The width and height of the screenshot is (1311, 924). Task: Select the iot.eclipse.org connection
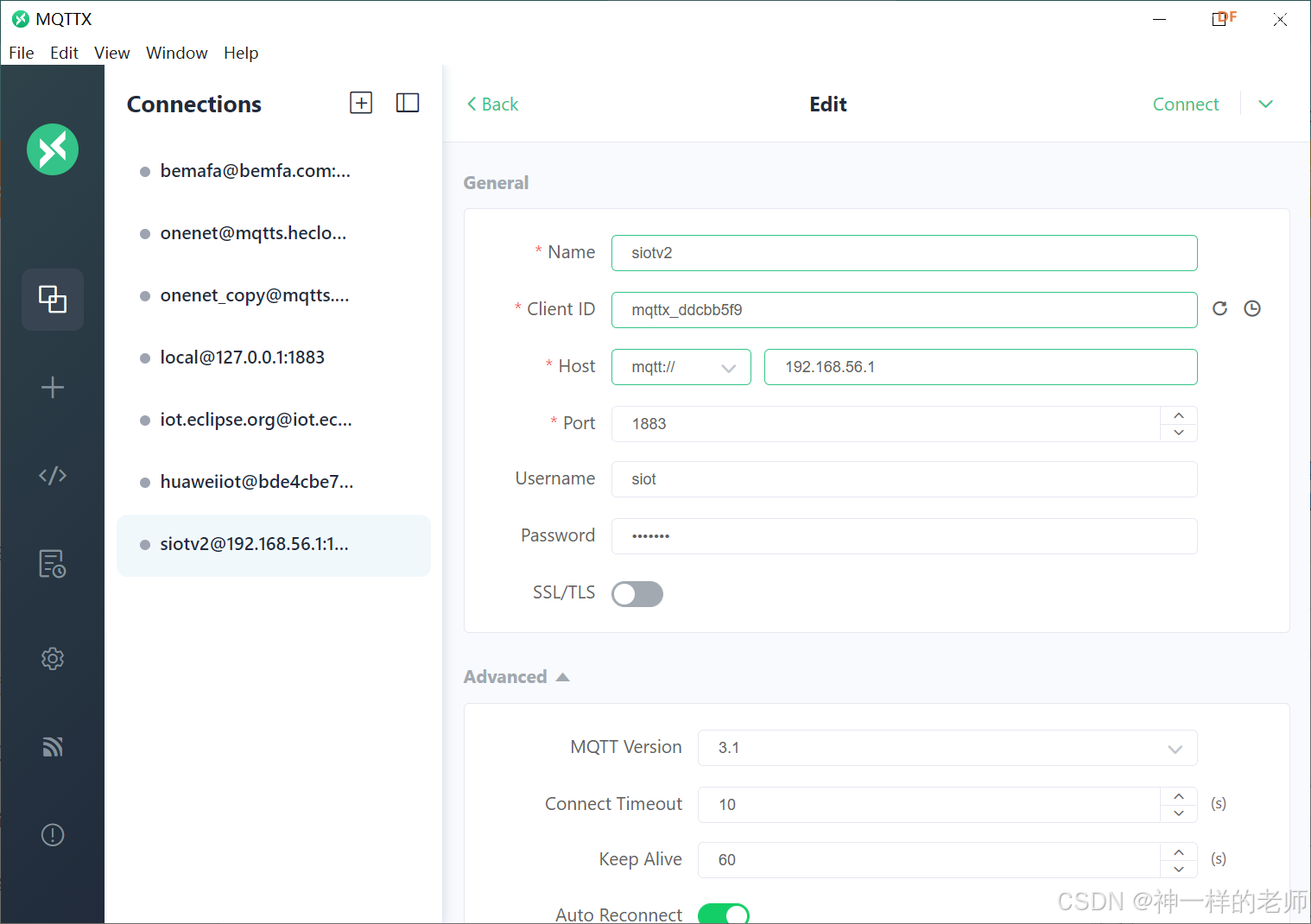pos(274,420)
